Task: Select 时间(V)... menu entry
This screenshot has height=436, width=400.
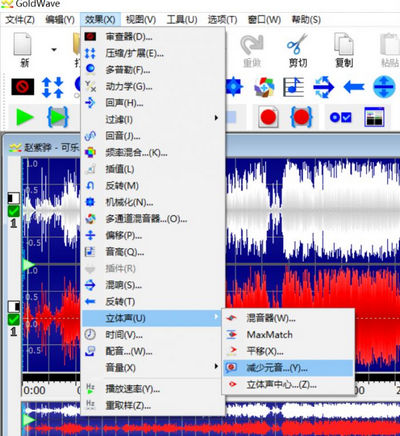Action: pos(153,335)
